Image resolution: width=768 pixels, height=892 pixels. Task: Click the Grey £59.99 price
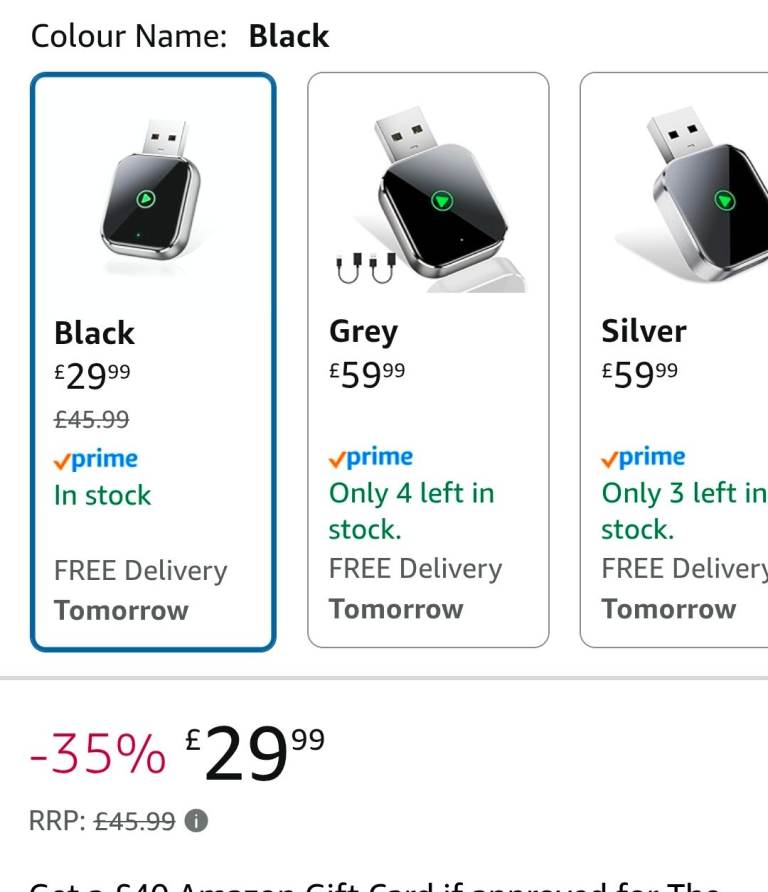point(367,374)
